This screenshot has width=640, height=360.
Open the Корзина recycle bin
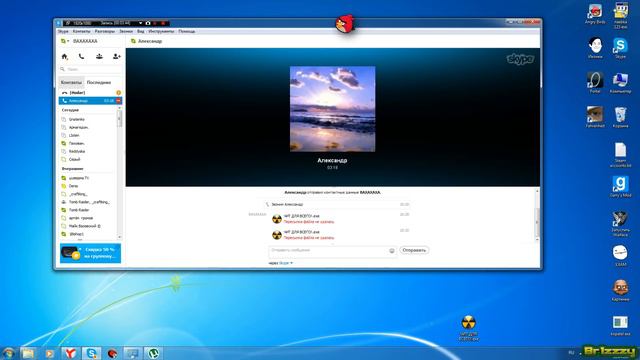pos(620,117)
